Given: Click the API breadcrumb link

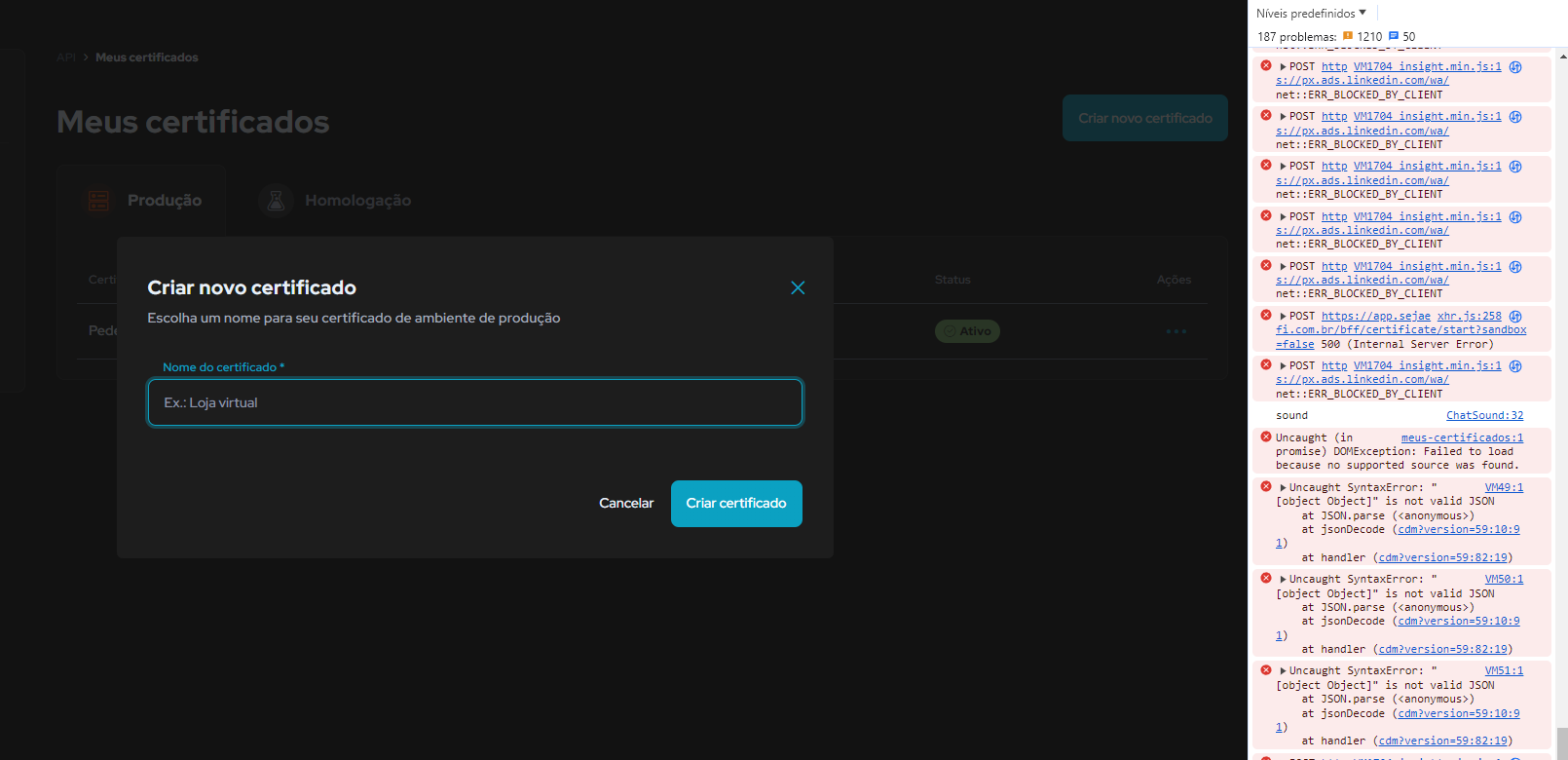Looking at the screenshot, I should (65, 57).
